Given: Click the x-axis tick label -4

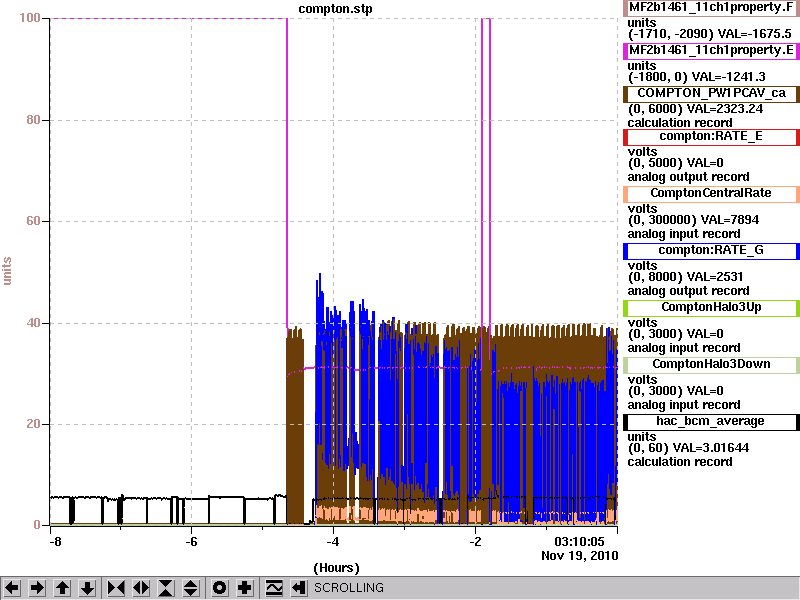Looking at the screenshot, I should click(333, 542).
